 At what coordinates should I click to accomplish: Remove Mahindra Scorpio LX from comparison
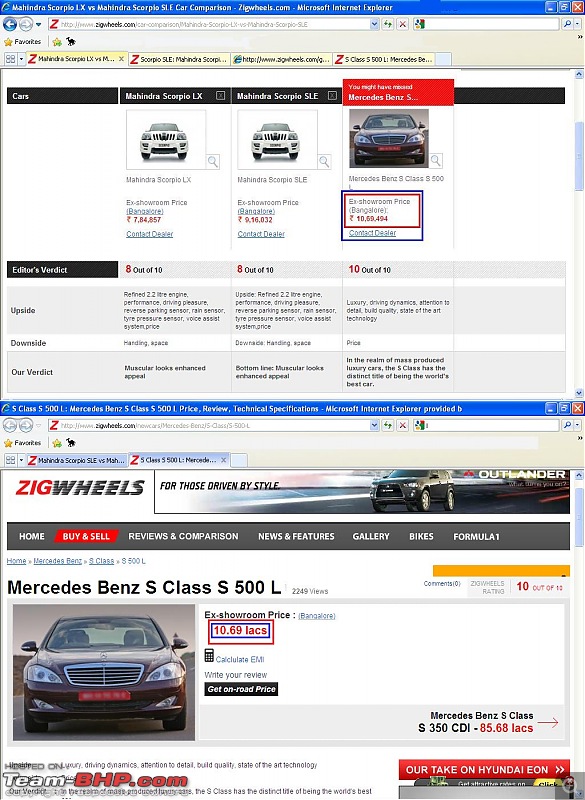coord(220,95)
